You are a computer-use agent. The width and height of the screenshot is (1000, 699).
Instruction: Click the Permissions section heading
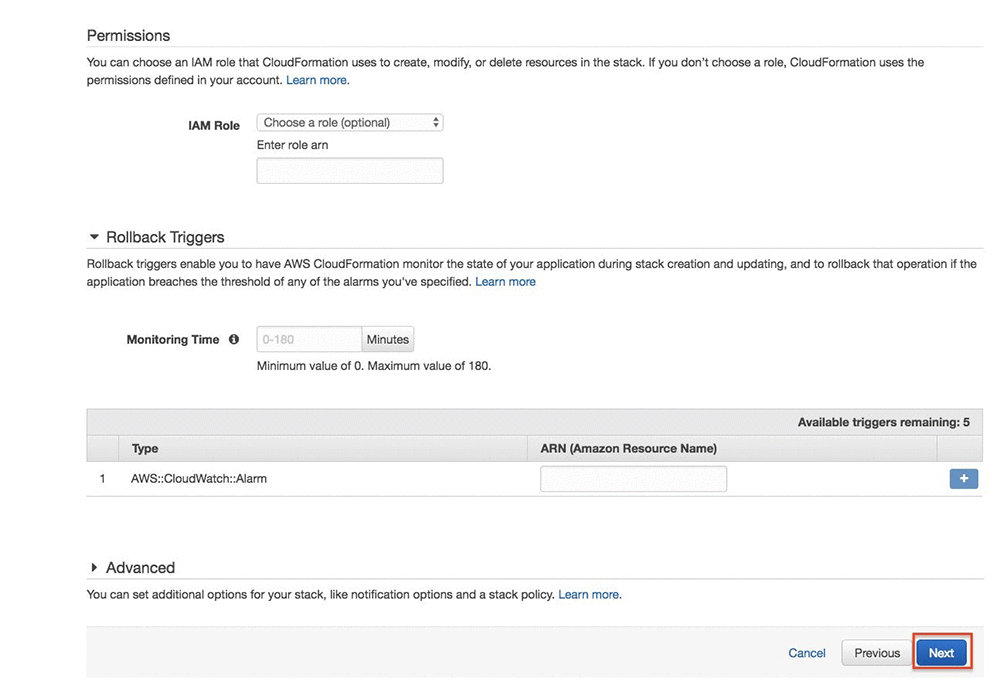click(x=128, y=36)
